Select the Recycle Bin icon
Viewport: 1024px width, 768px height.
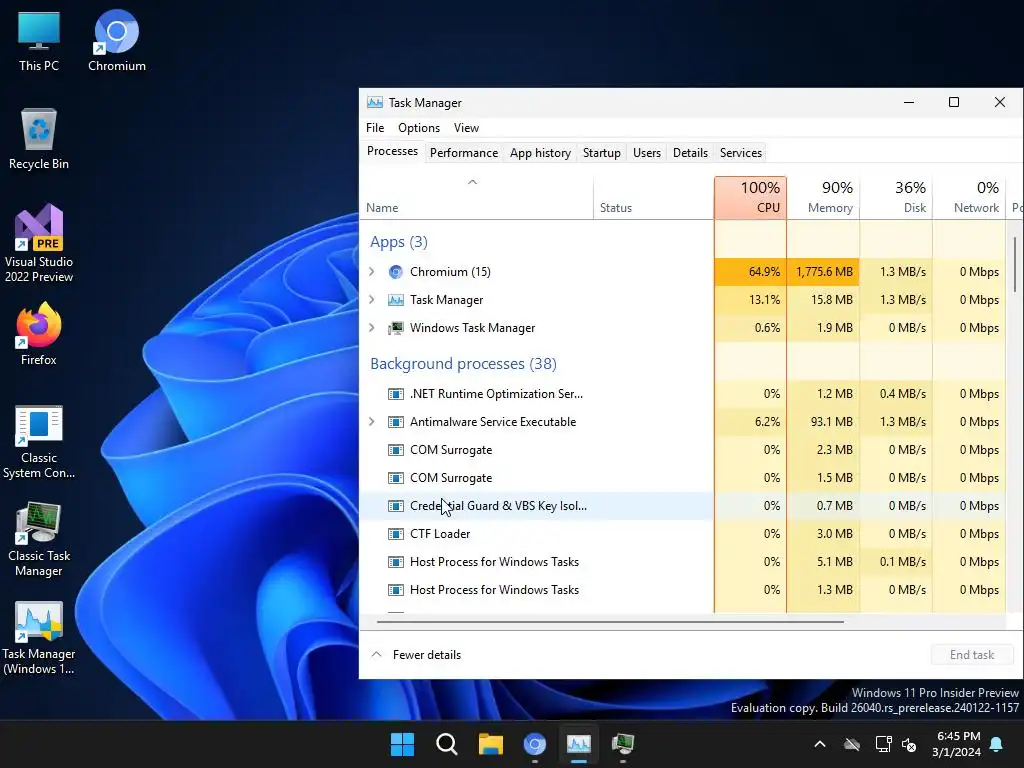tap(39, 138)
